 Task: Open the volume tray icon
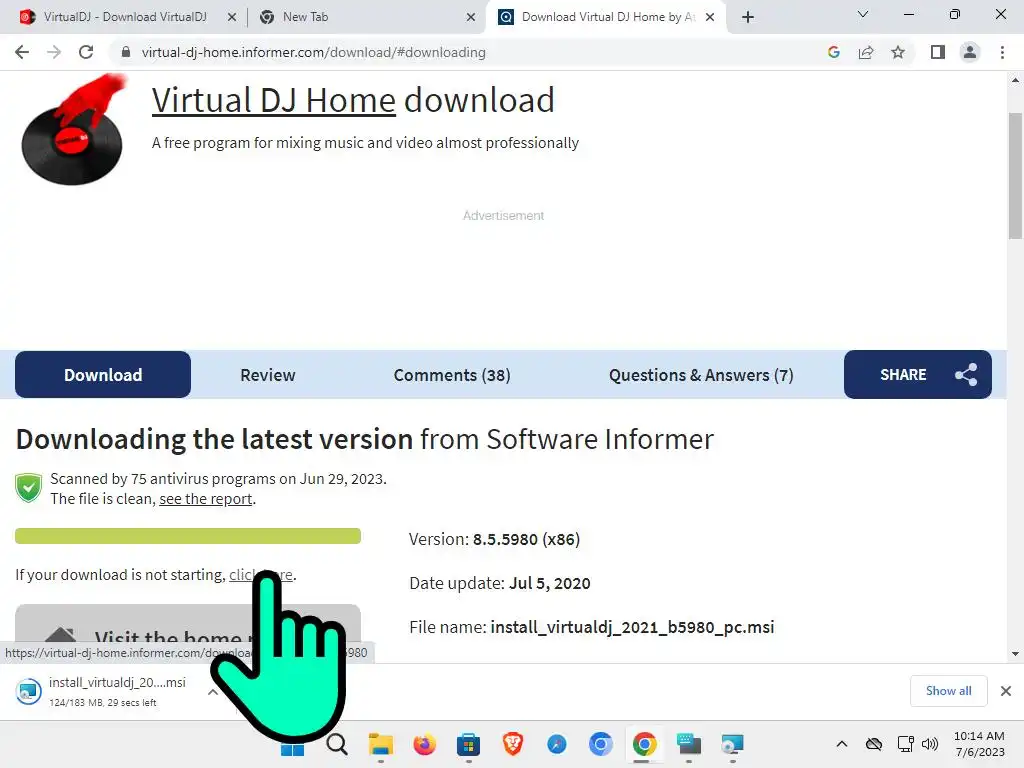pyautogui.click(x=930, y=744)
